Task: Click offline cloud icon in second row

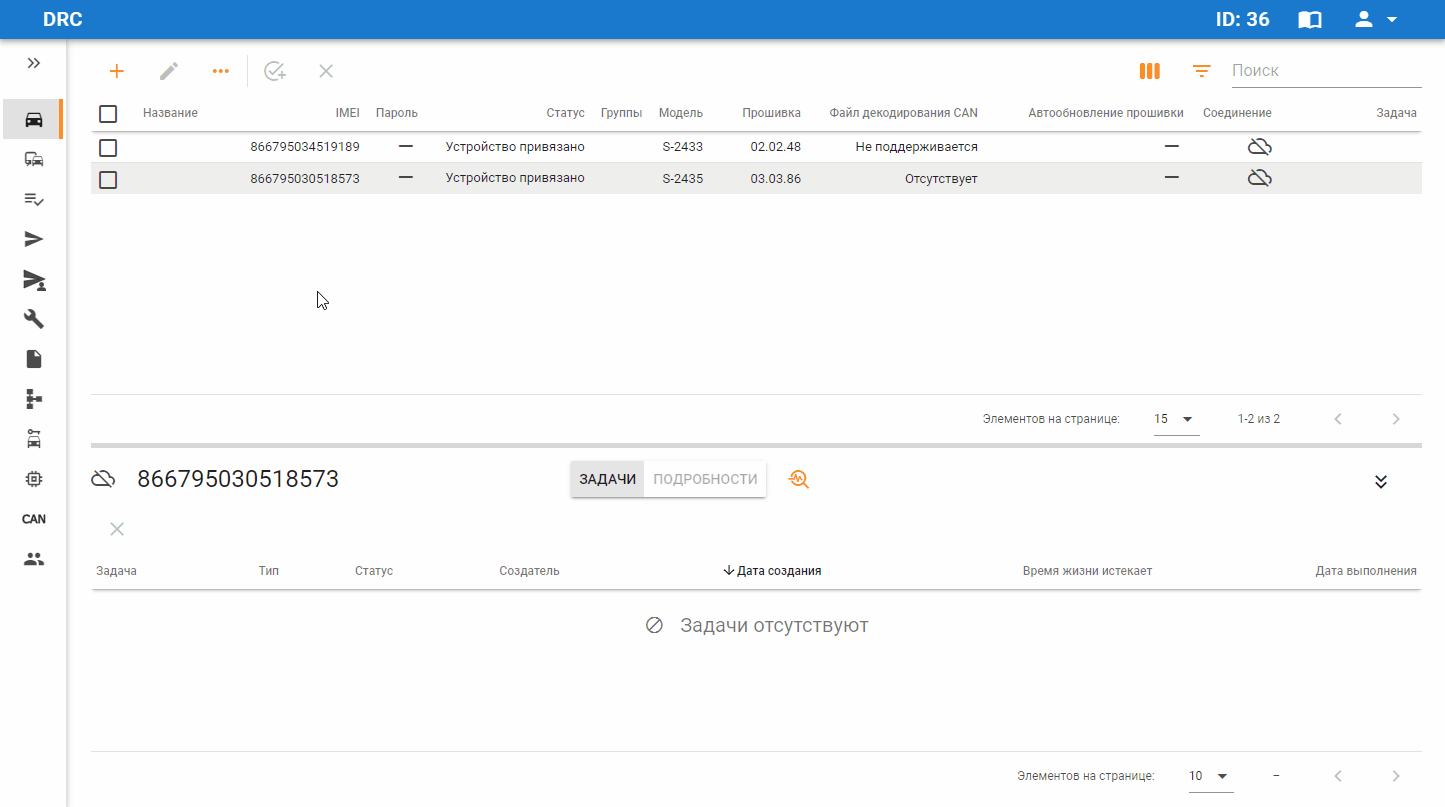Action: point(1260,178)
